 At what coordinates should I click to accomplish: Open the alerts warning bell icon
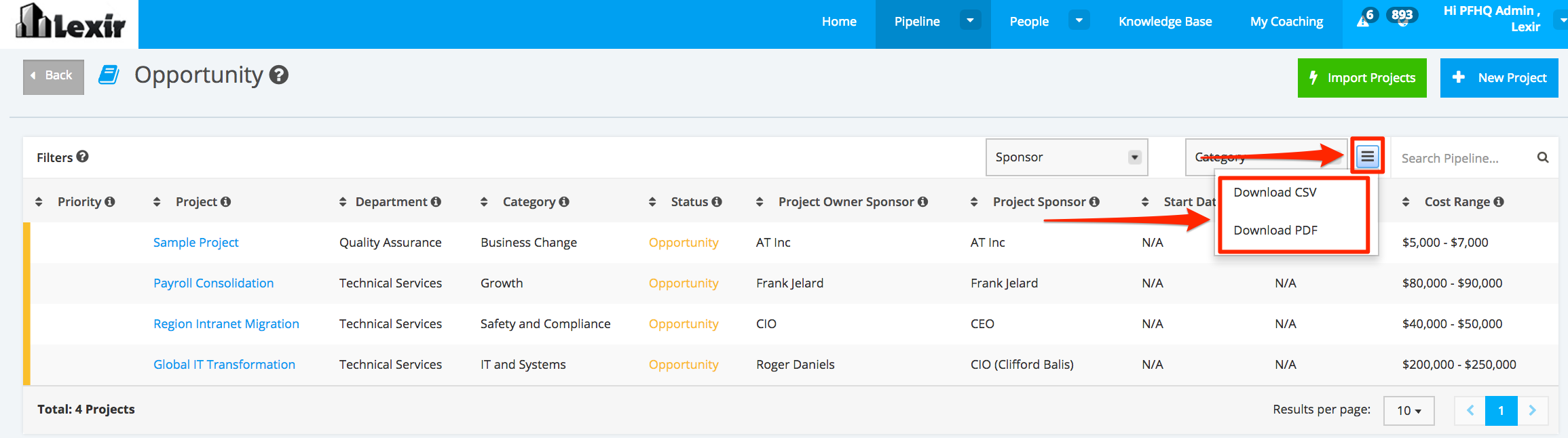coord(1363,21)
